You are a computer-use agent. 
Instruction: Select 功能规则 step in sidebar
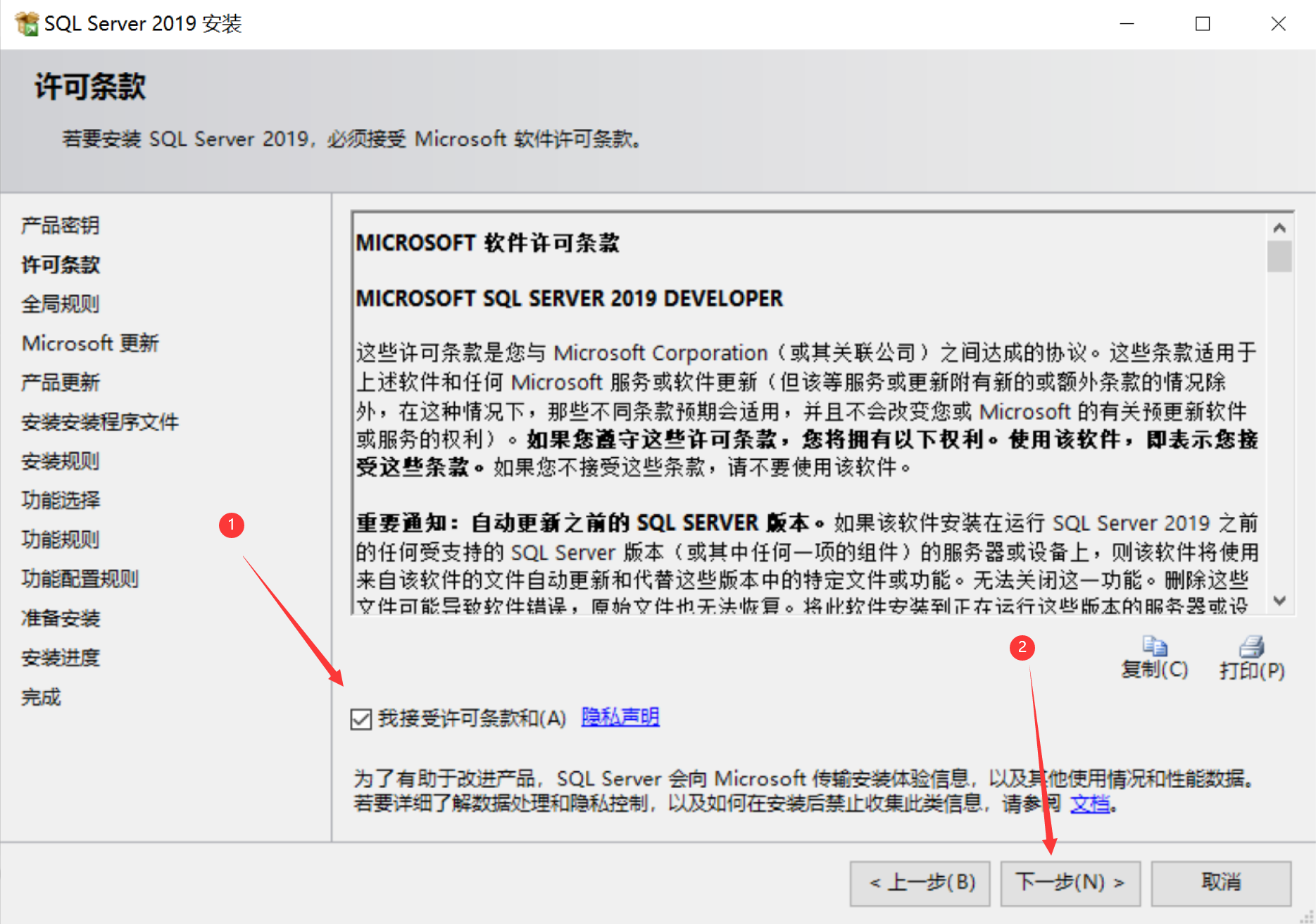(x=61, y=539)
